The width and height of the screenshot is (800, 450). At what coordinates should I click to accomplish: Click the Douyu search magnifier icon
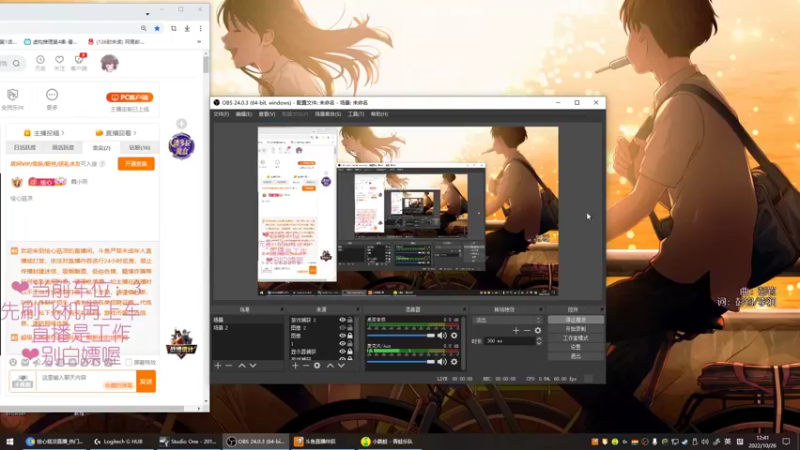coord(16,63)
